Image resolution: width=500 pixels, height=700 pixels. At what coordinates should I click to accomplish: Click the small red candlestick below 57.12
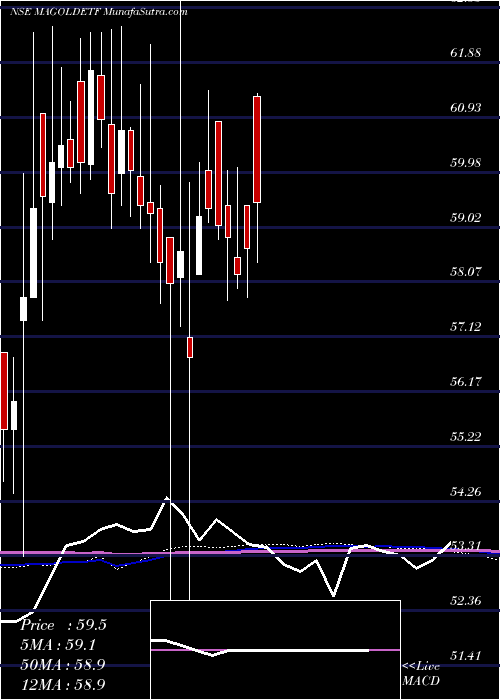pyautogui.click(x=190, y=347)
